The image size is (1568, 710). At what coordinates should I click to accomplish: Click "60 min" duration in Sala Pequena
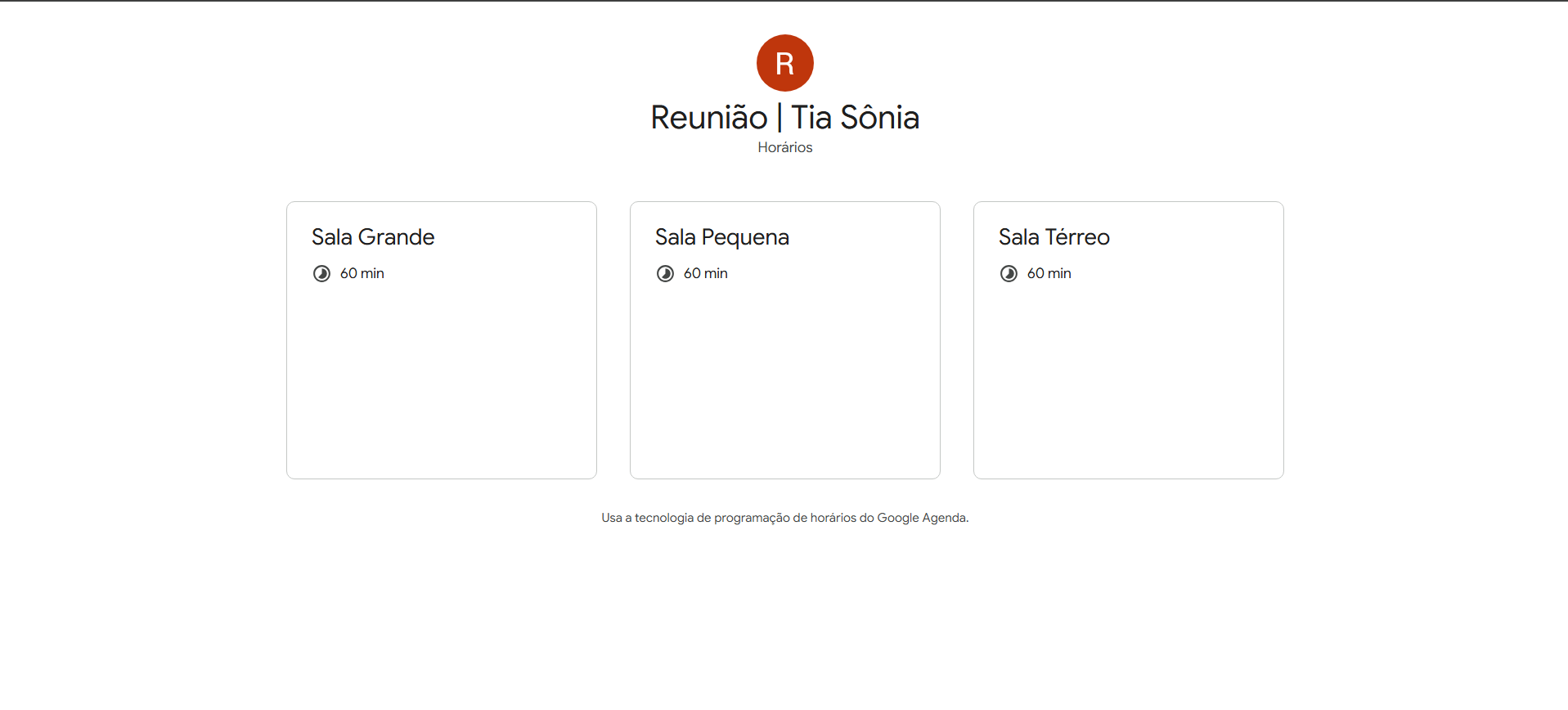point(706,273)
